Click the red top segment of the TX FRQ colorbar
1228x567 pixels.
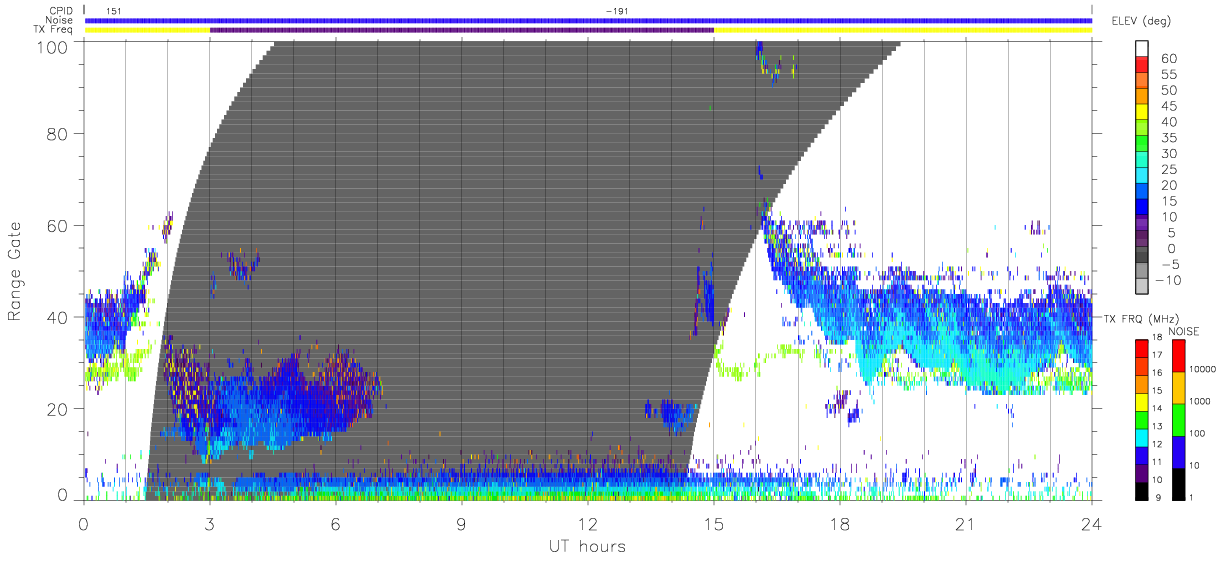coord(1143,347)
